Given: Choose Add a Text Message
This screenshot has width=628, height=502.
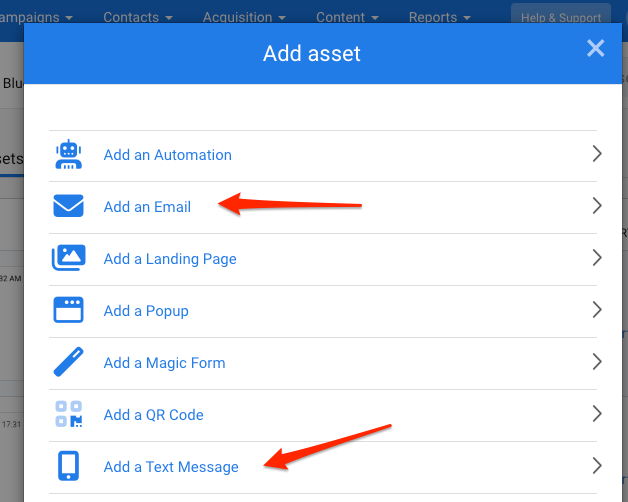Looking at the screenshot, I should click(x=323, y=467).
